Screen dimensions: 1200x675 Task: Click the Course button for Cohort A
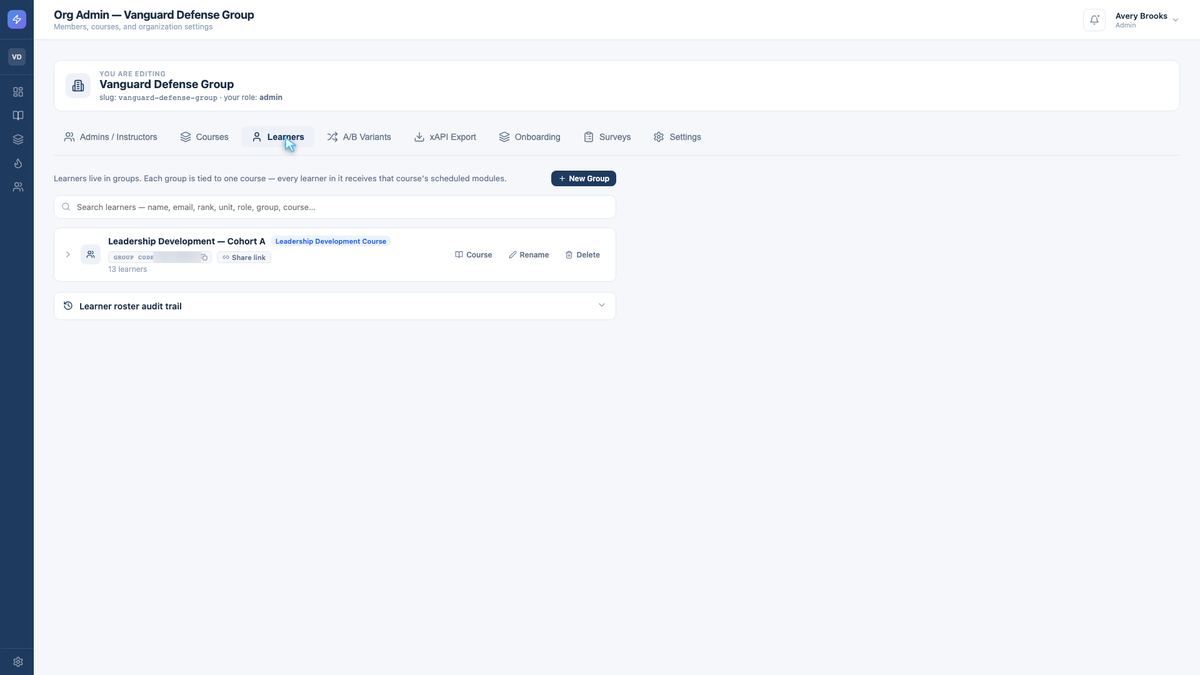click(474, 255)
